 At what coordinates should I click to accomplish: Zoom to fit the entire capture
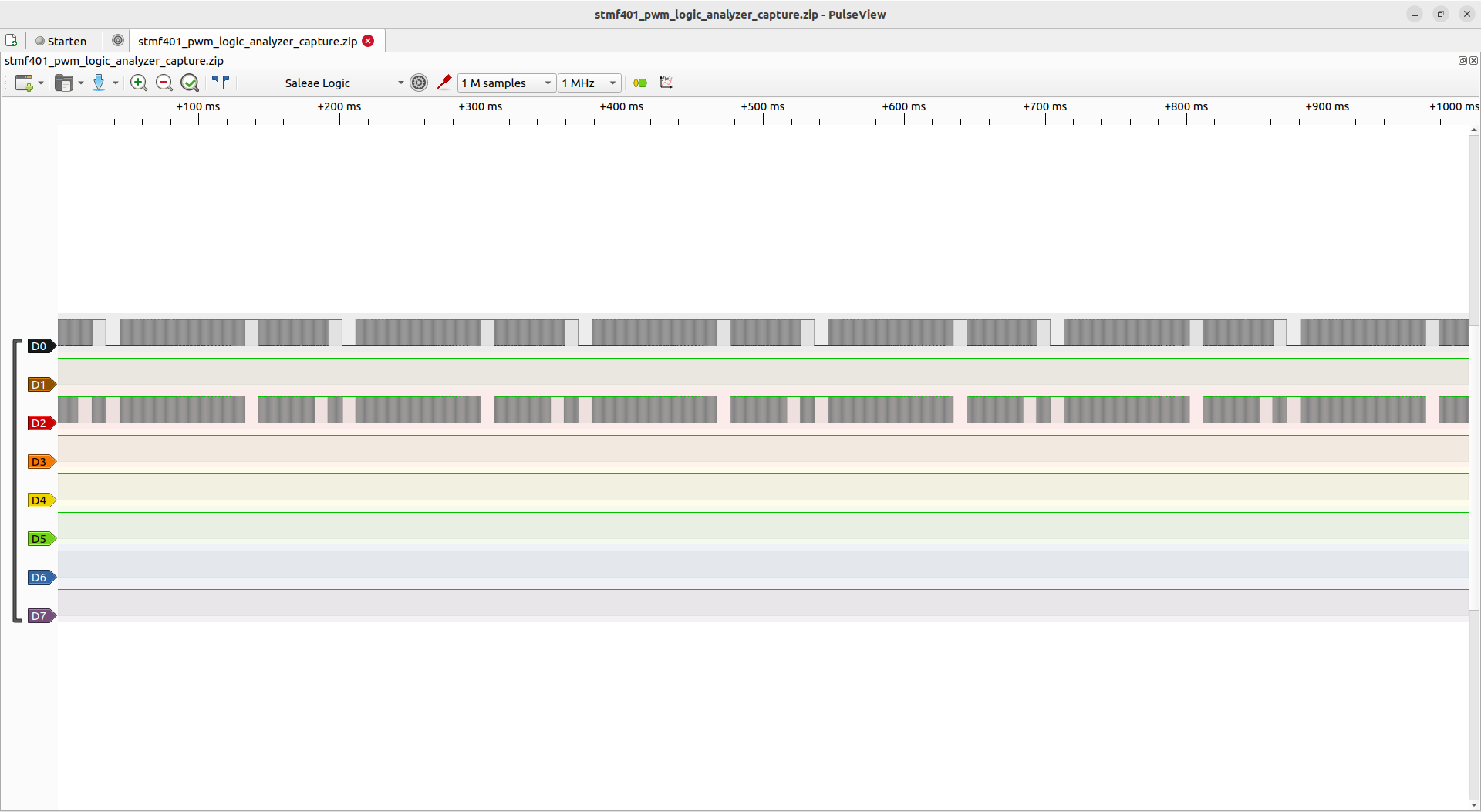pos(190,83)
